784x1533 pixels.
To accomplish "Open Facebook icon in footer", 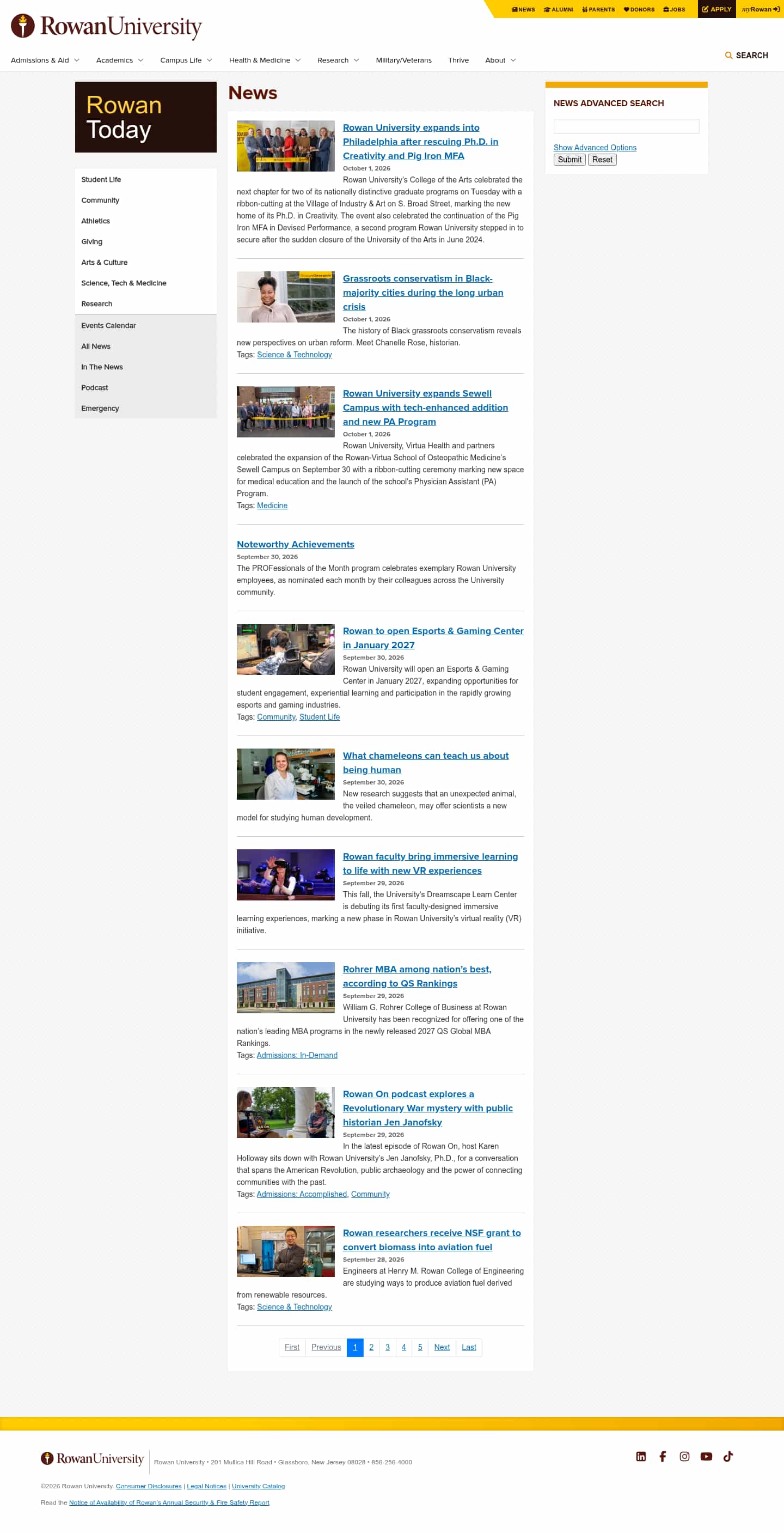I will 662,1456.
